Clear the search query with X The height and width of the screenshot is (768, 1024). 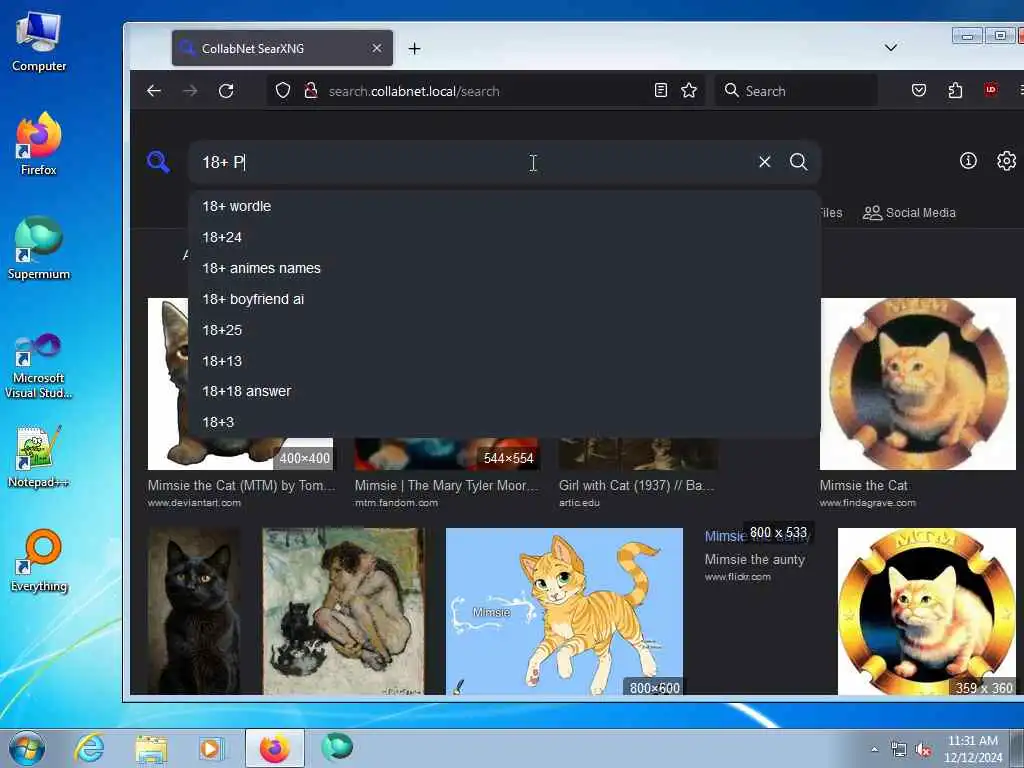[764, 161]
